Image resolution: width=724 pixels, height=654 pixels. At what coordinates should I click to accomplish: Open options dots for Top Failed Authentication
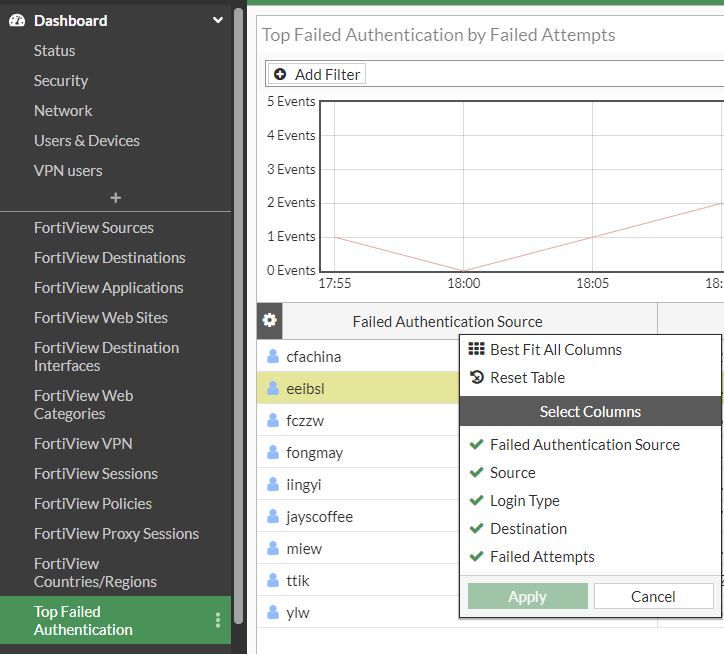pyautogui.click(x=217, y=620)
